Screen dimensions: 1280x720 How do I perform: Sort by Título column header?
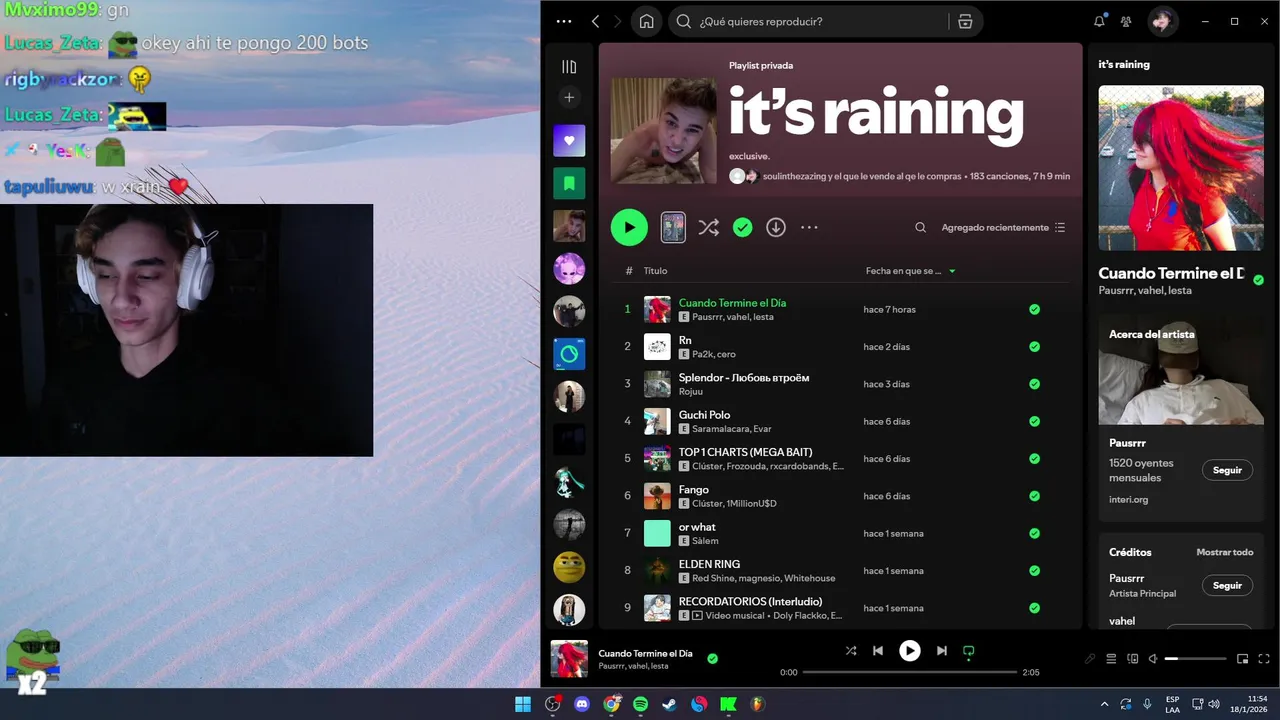pos(655,271)
